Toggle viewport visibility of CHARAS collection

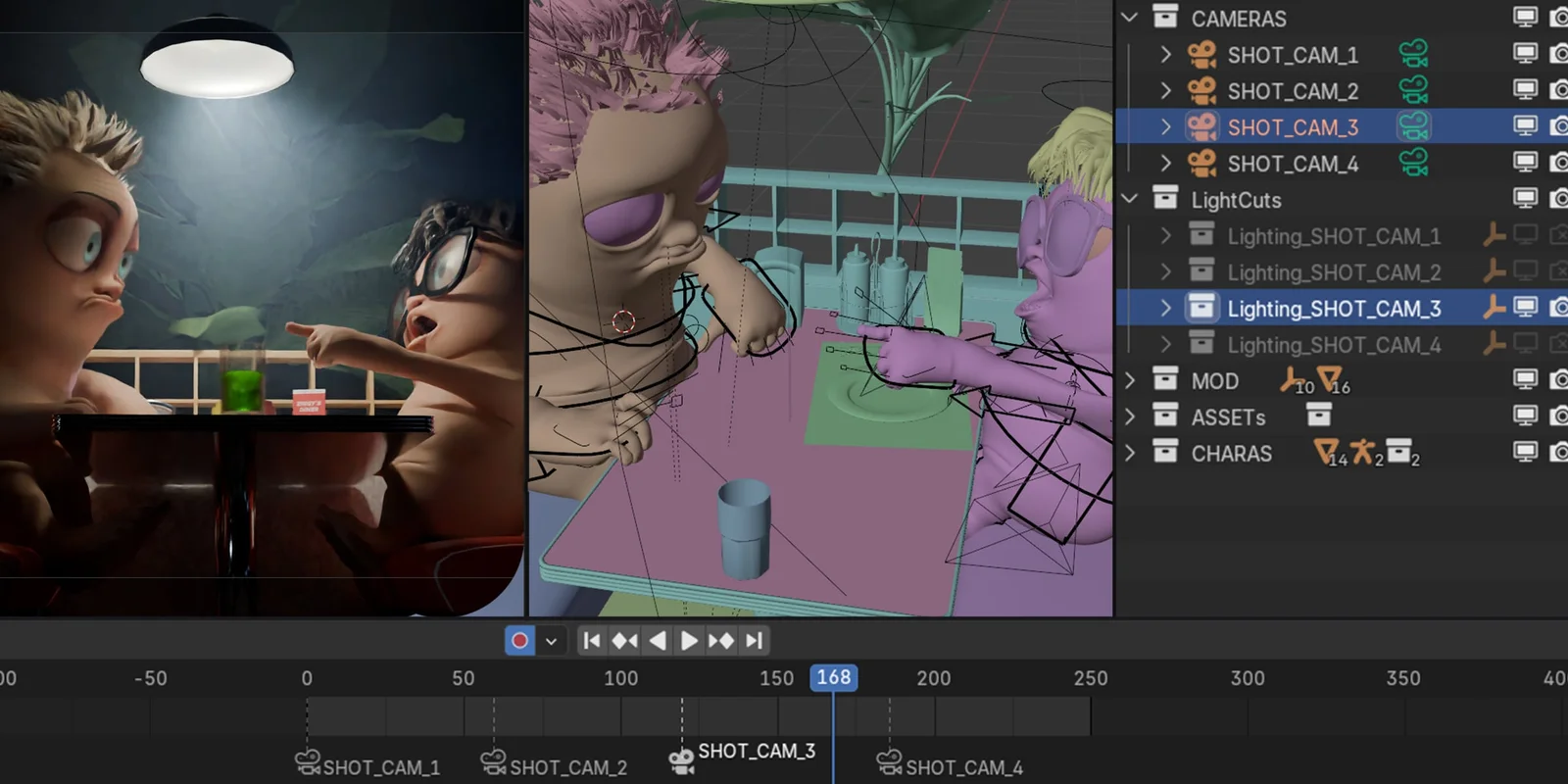[1525, 453]
